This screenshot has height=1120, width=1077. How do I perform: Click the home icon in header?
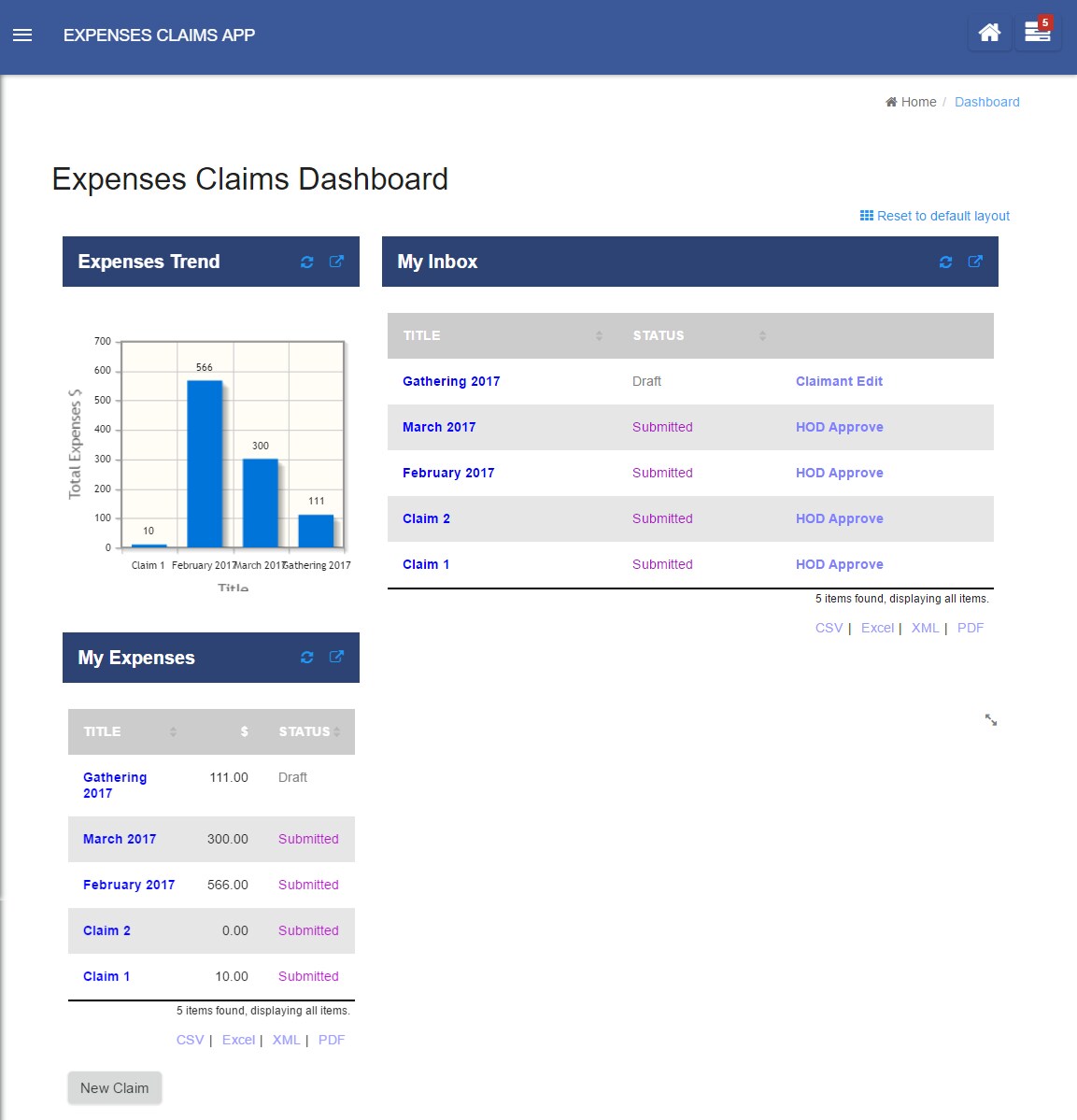pos(989,33)
